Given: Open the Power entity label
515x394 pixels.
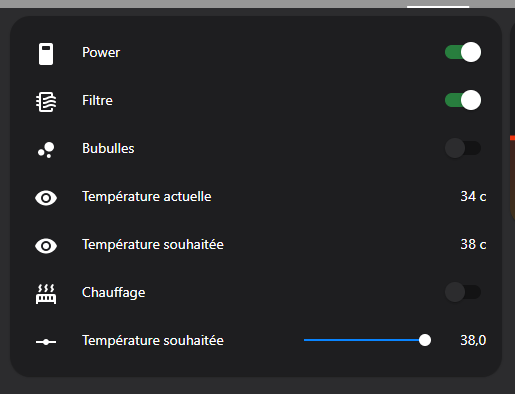Looking at the screenshot, I should pyautogui.click(x=101, y=52).
